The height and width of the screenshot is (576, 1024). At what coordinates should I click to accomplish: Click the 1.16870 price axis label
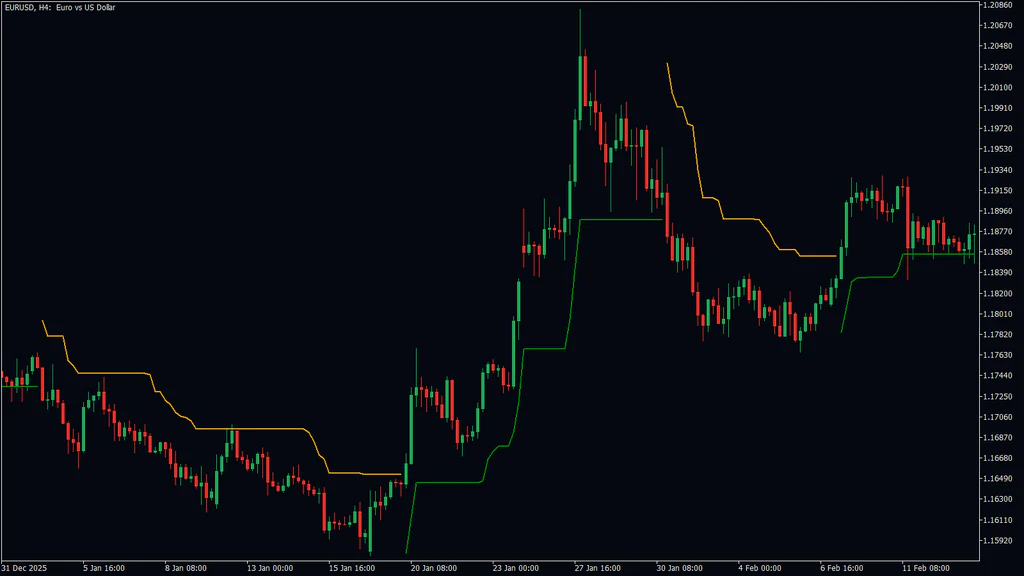pyautogui.click(x=998, y=438)
